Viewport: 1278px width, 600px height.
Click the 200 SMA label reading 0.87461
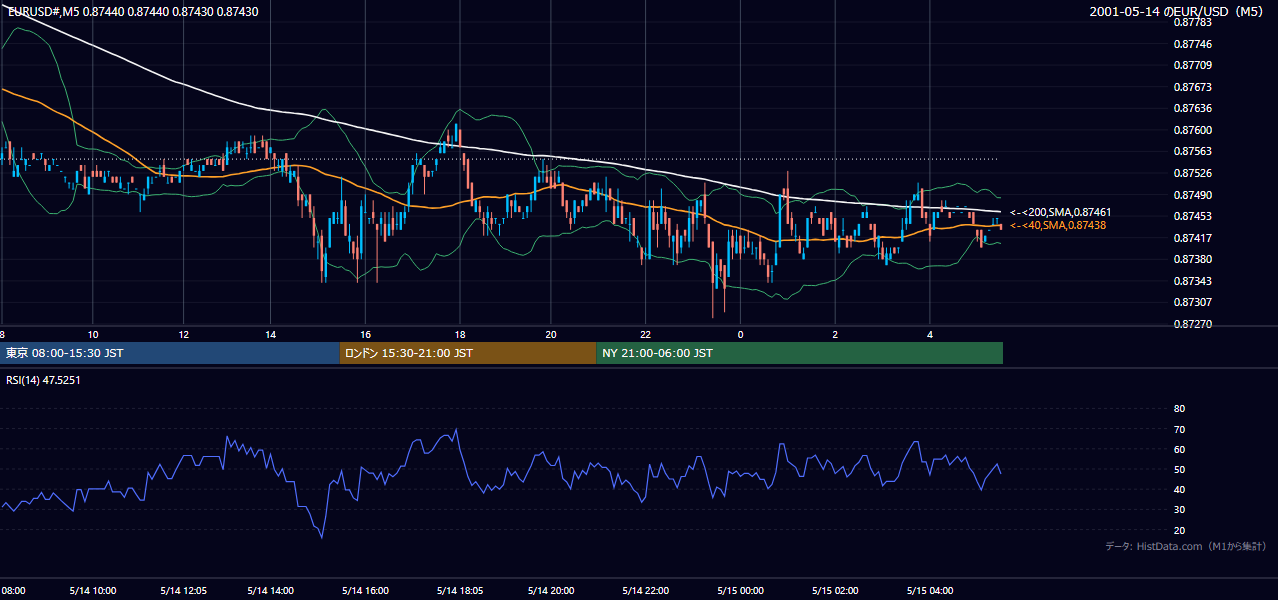1060,212
